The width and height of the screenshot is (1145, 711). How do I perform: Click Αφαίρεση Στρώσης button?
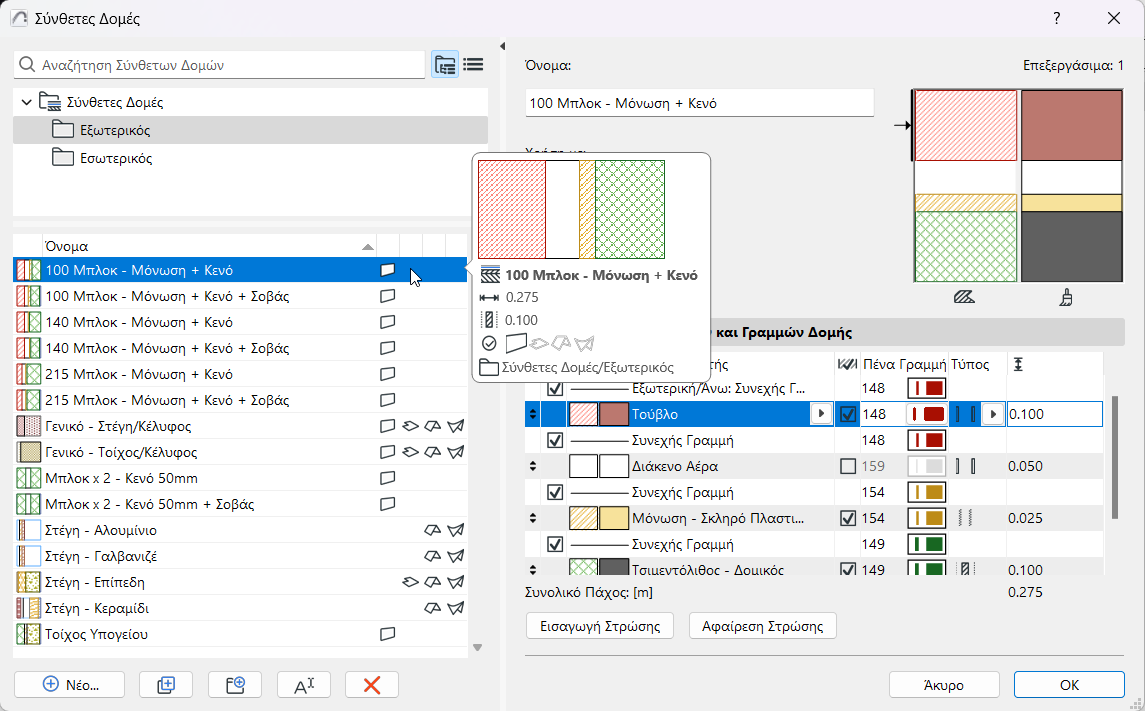coord(762,626)
